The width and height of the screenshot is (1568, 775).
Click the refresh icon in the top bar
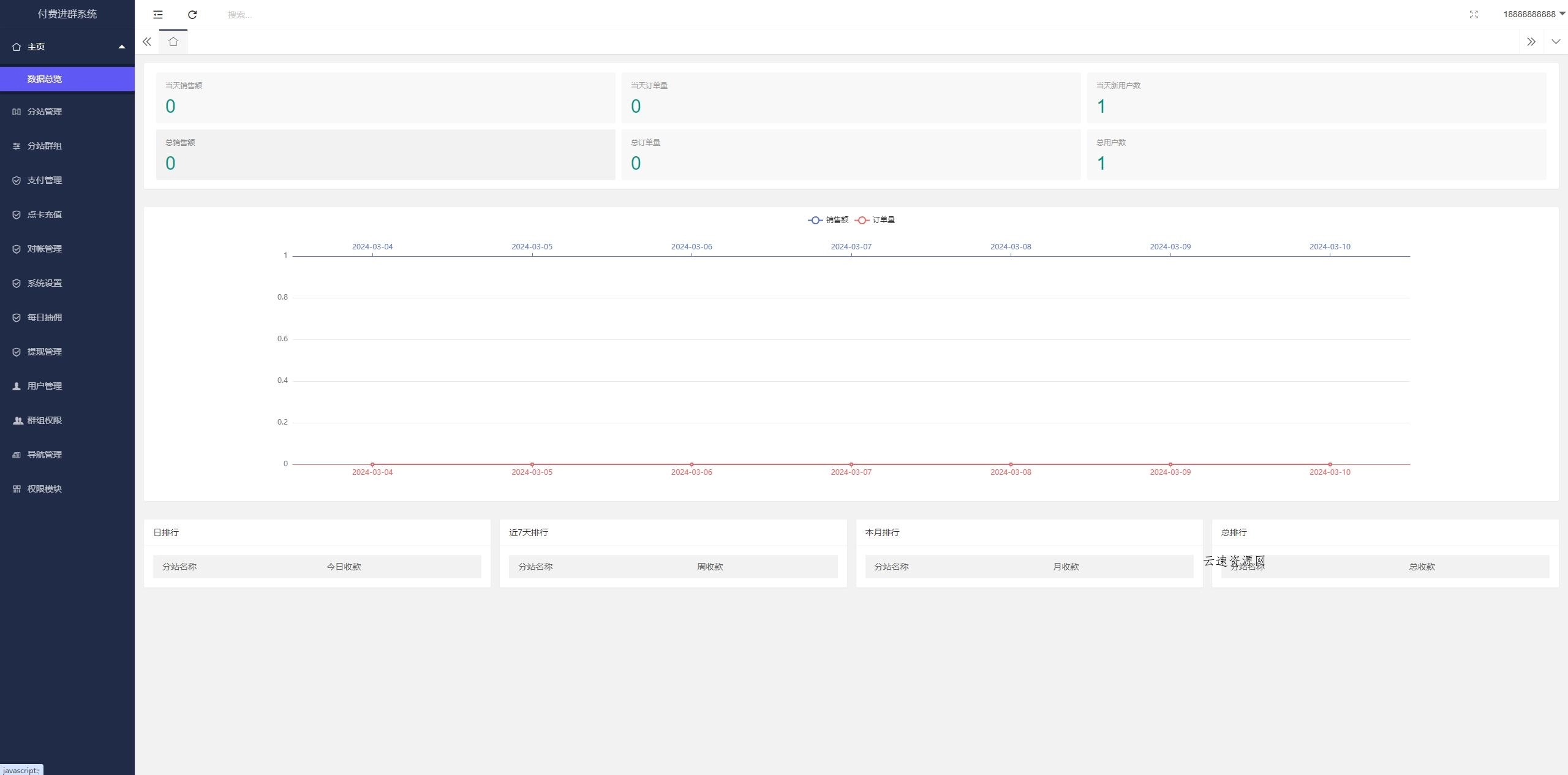(192, 15)
